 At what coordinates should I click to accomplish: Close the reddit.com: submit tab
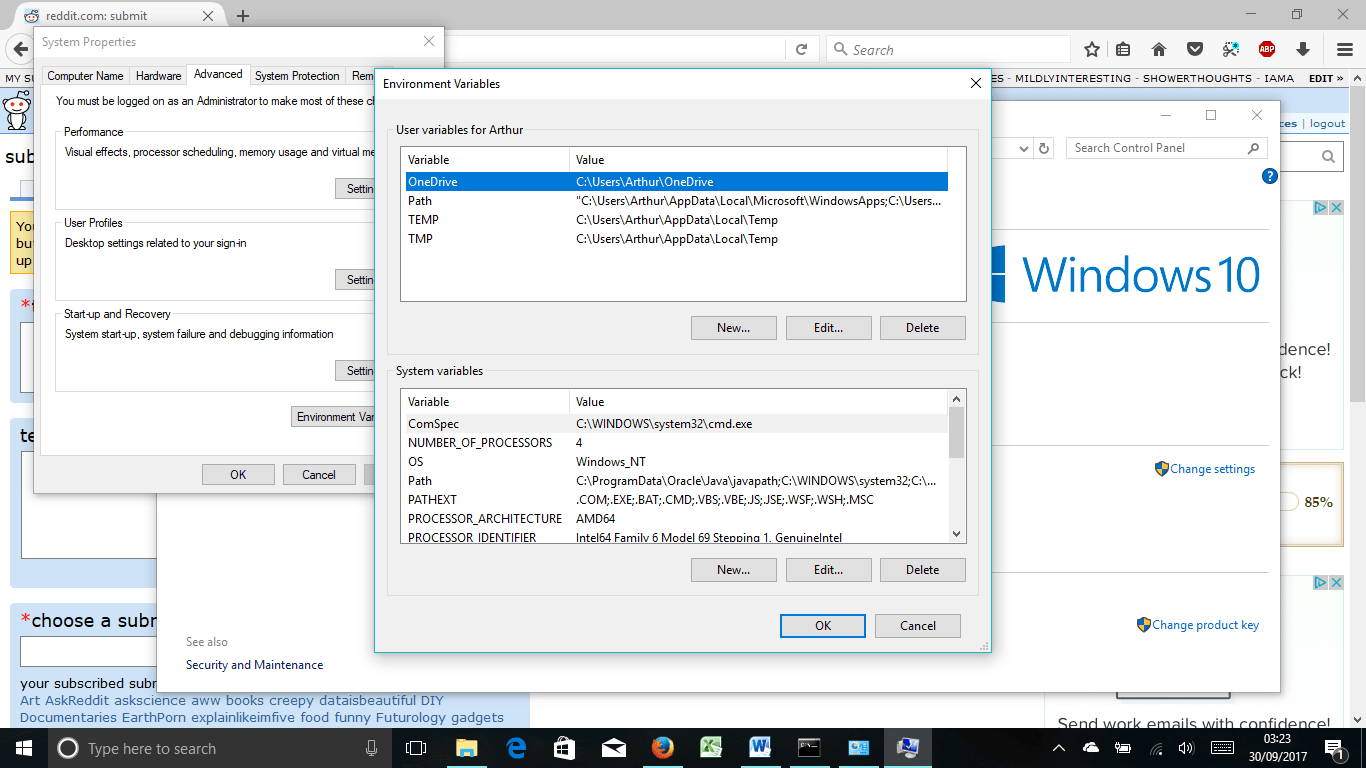(x=209, y=16)
